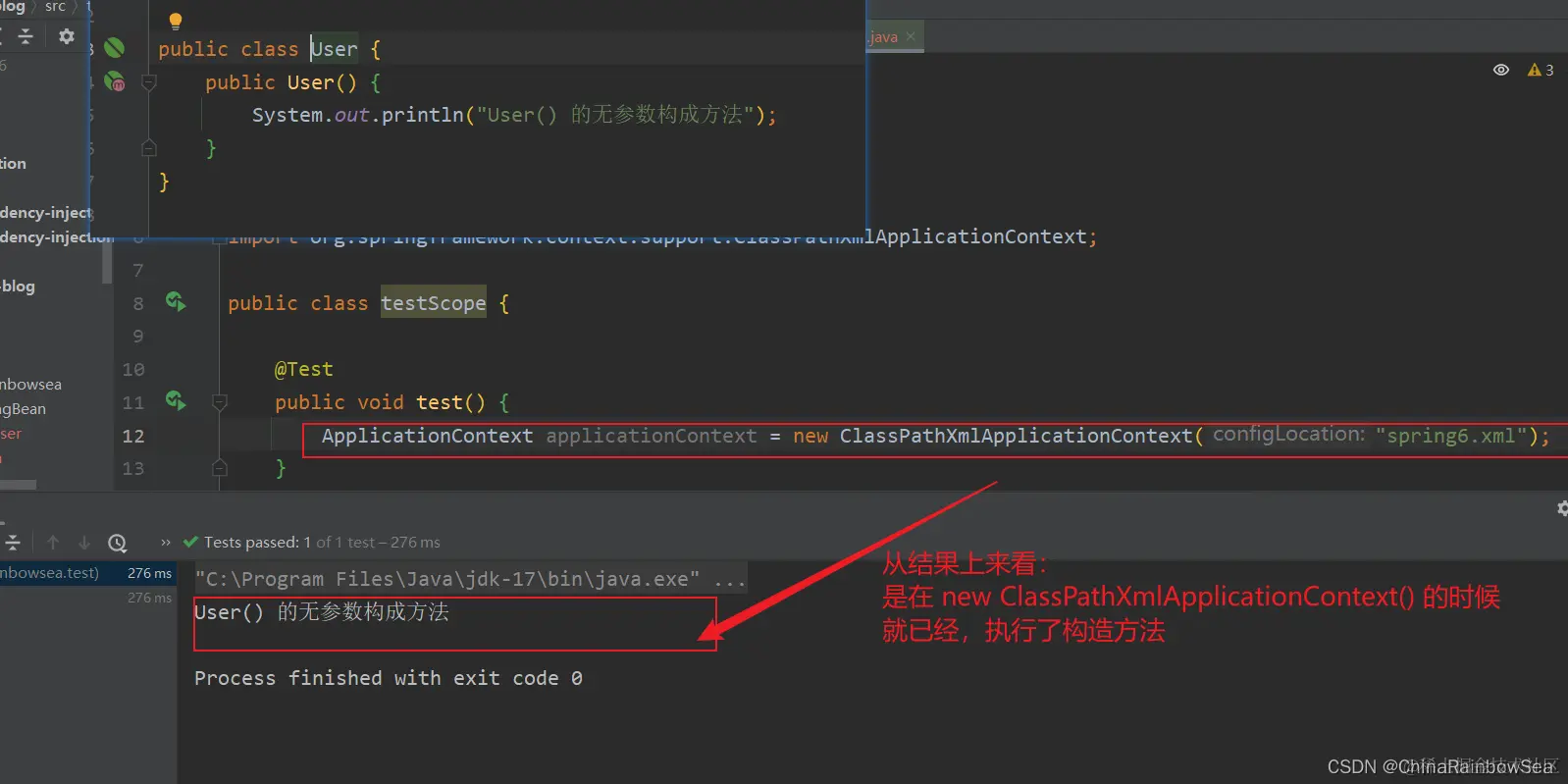This screenshot has height=784, width=1568.
Task: Click gutter icon beside User() constructor
Action: coord(115,81)
